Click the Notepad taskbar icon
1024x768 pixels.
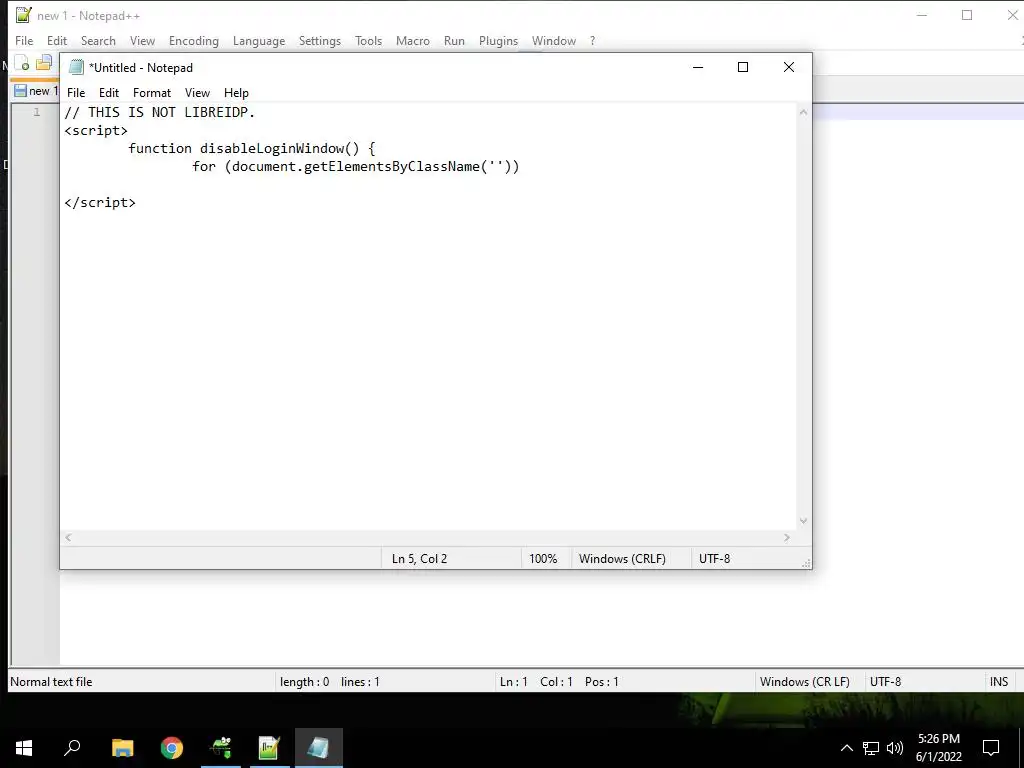pos(319,748)
